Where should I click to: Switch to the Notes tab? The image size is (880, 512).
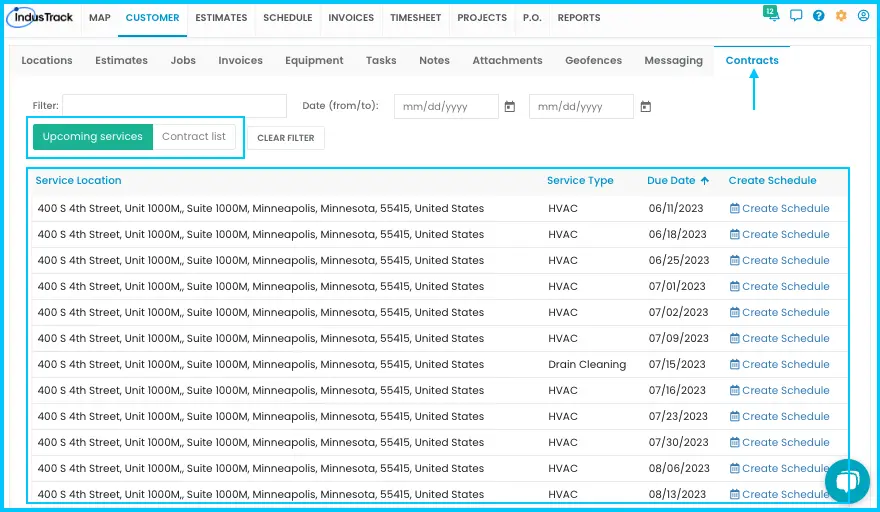coord(434,61)
